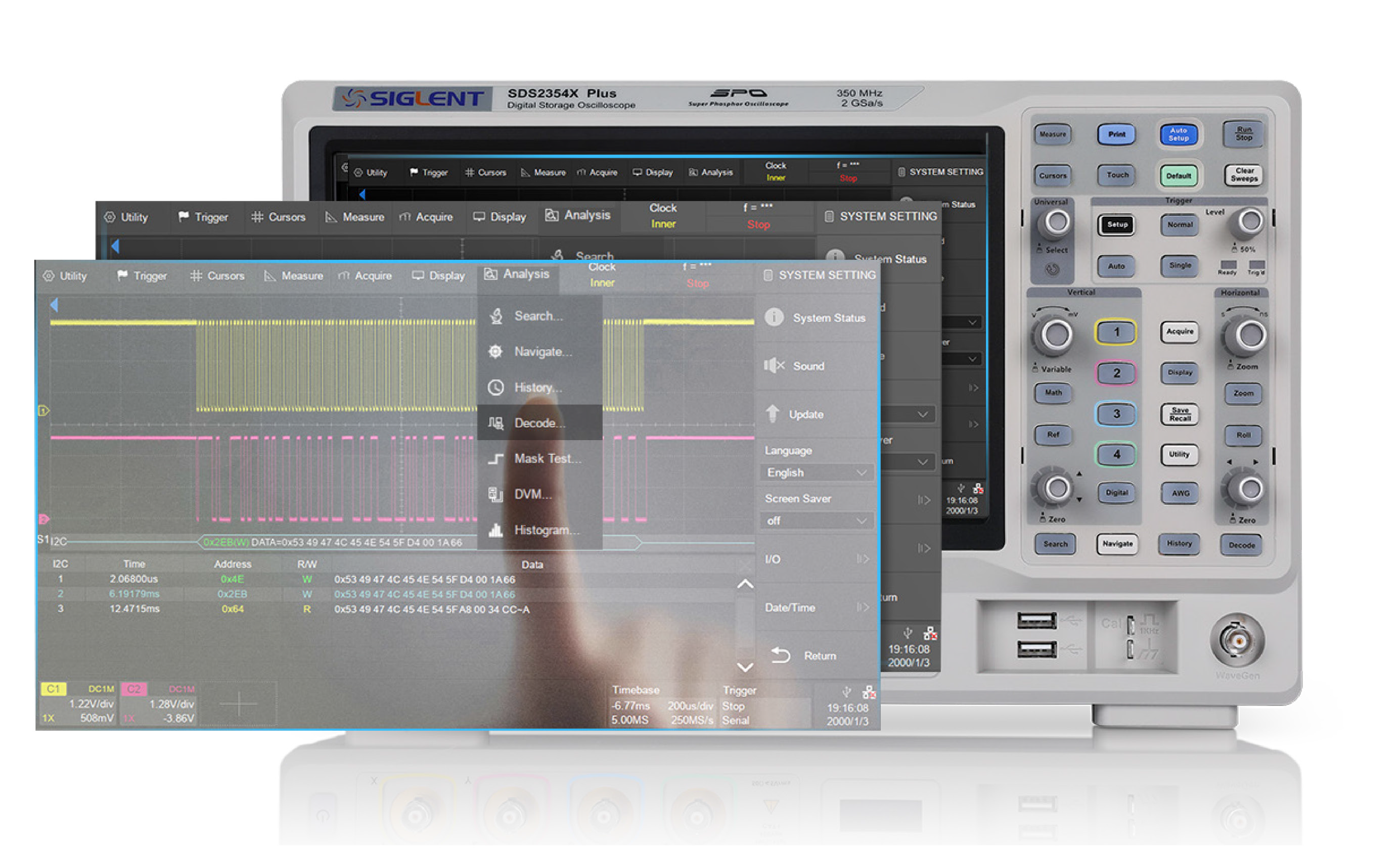
Task: Click the System Status info icon
Action: [x=775, y=317]
